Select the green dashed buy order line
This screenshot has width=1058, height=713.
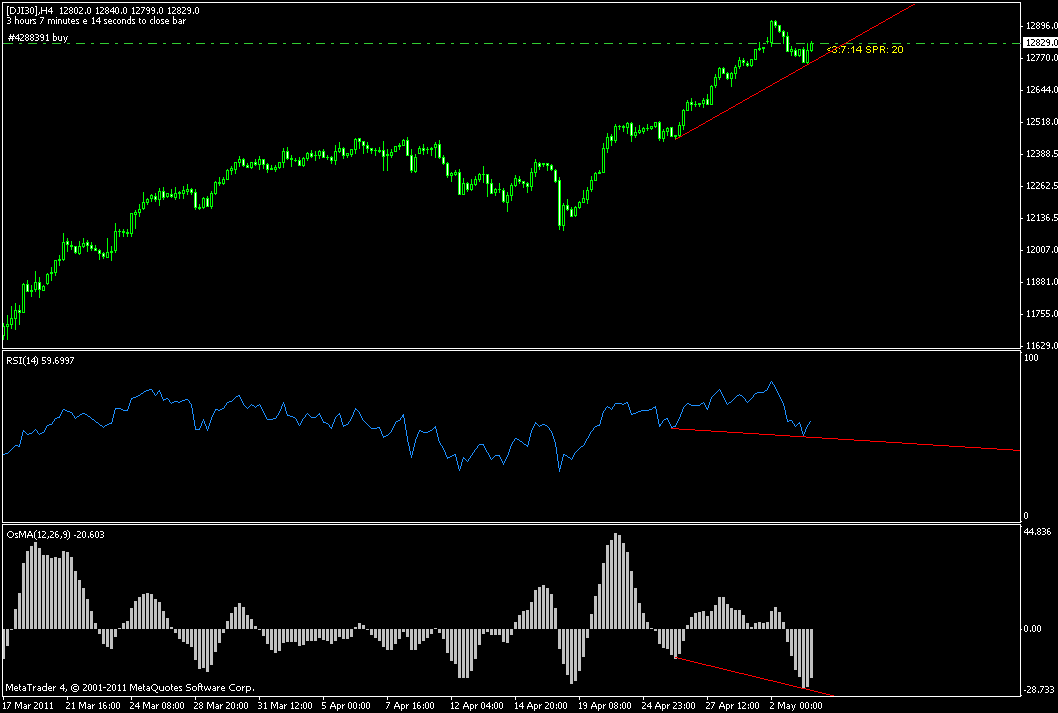pyautogui.click(x=511, y=43)
